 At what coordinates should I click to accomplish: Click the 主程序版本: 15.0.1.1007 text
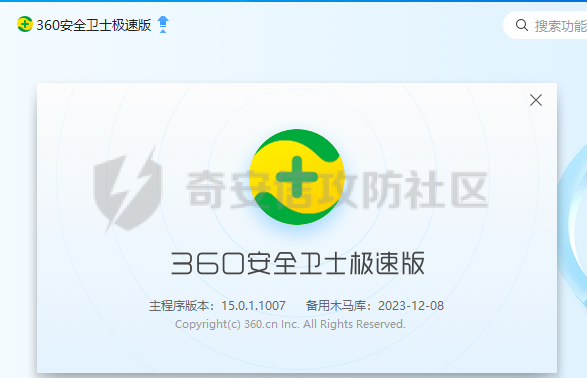coord(217,306)
